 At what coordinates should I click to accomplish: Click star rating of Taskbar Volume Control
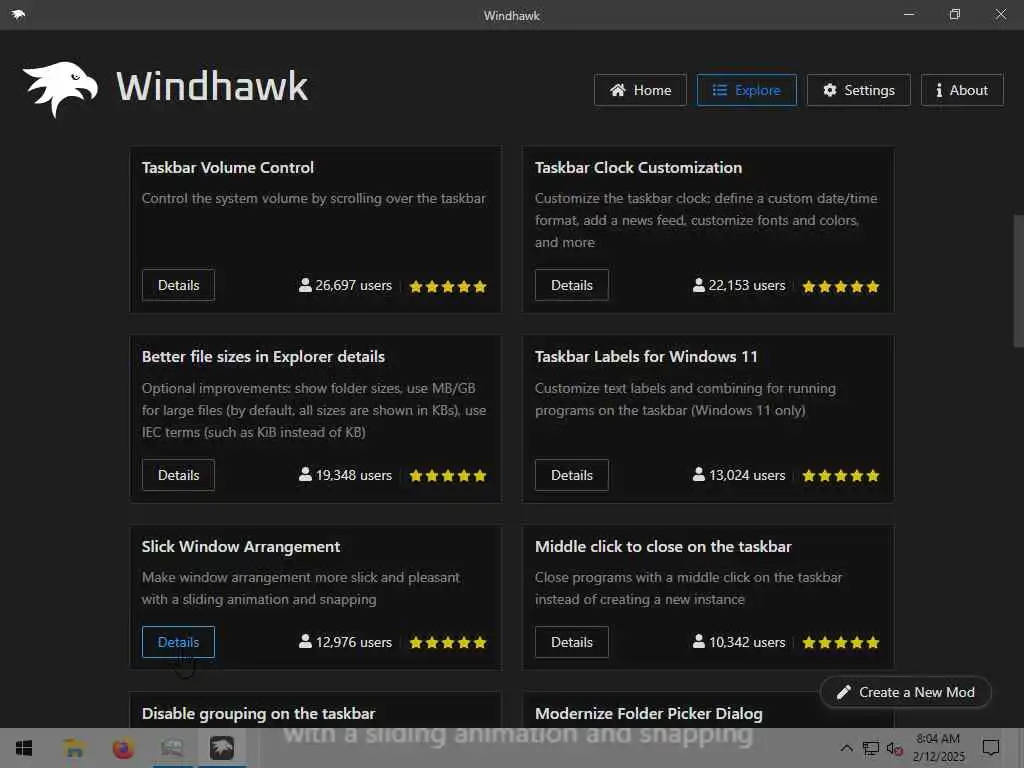[x=448, y=286]
